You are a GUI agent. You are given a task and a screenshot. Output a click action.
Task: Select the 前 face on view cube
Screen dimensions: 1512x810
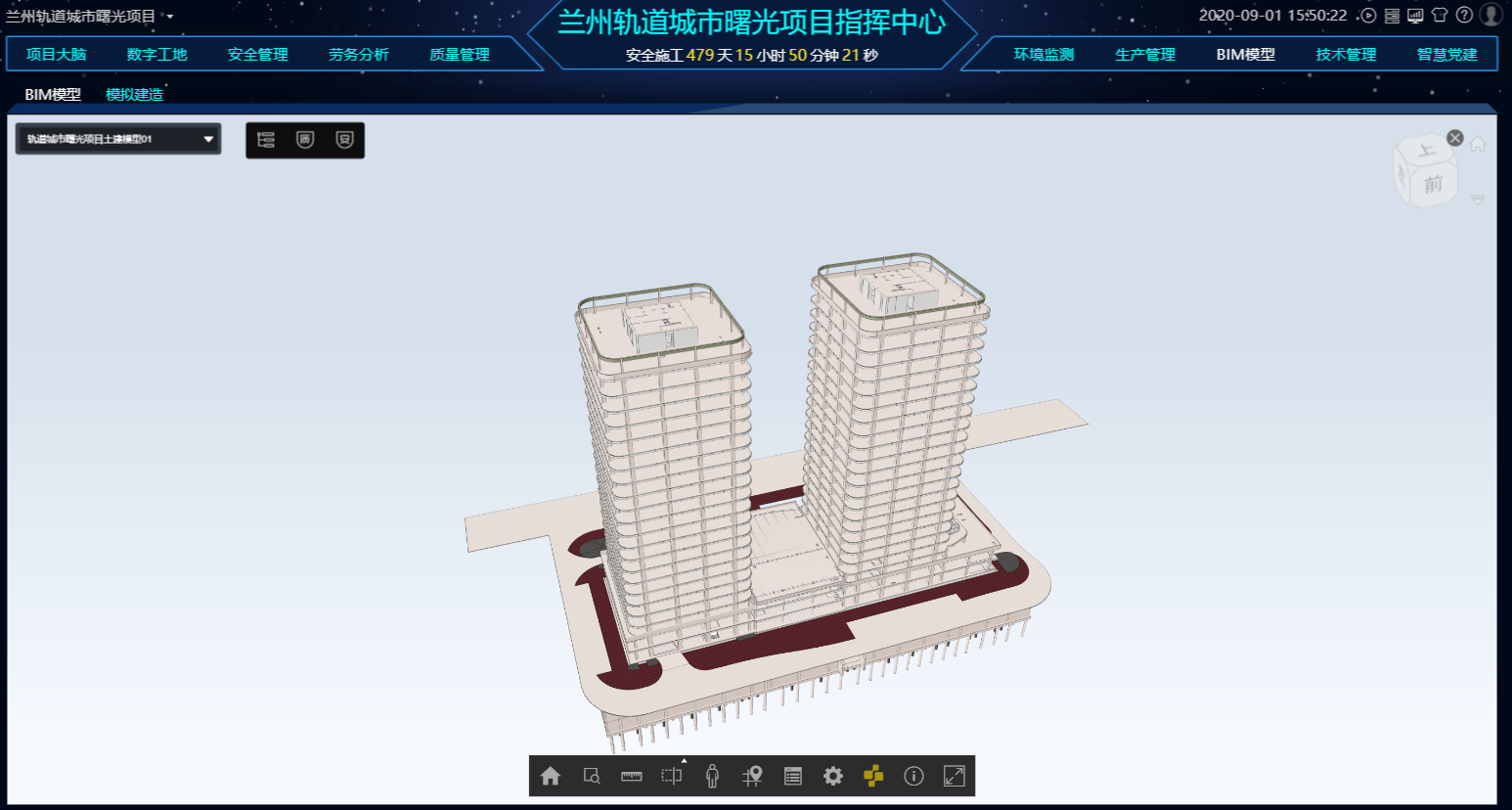pyautogui.click(x=1433, y=184)
